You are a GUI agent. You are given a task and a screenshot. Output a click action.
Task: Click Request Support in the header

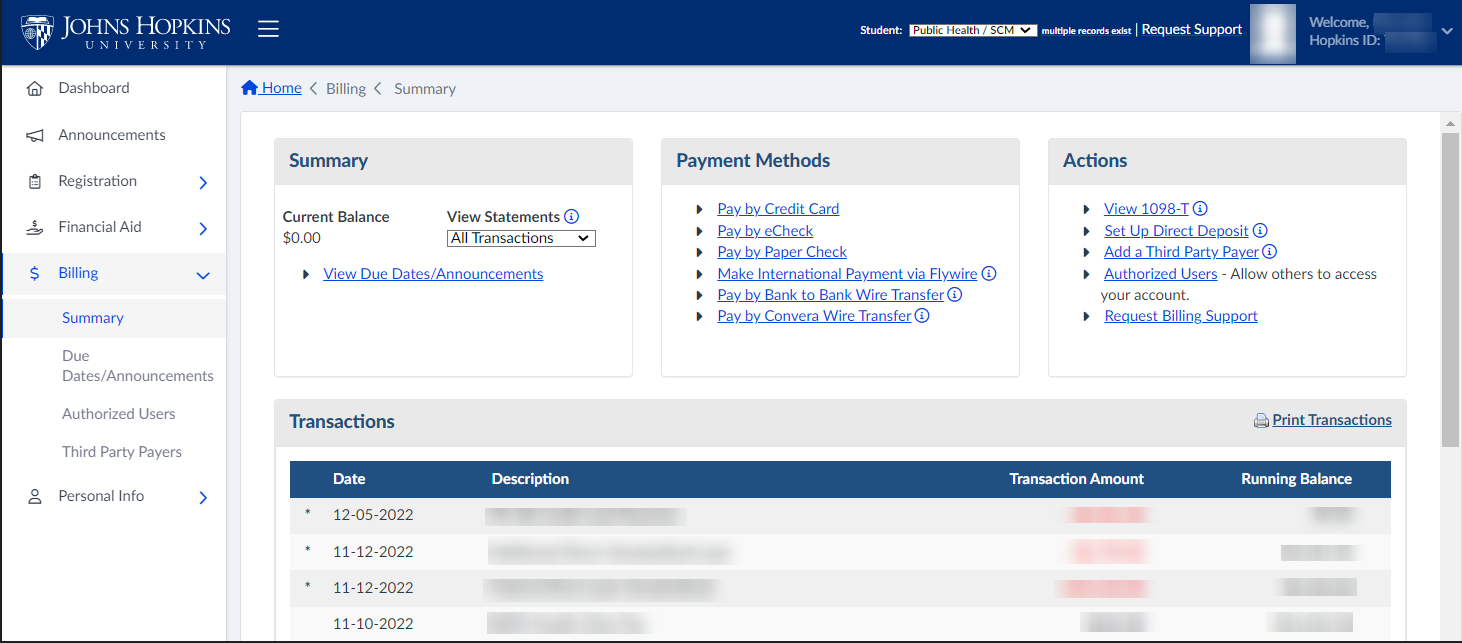tap(1192, 29)
